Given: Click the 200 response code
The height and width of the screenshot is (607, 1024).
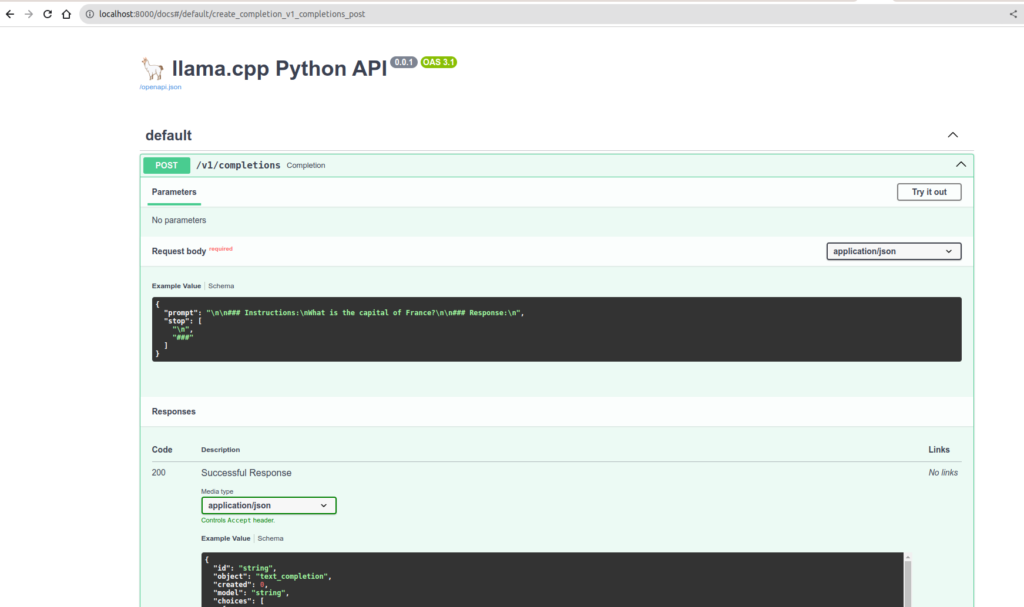Looking at the screenshot, I should 159,473.
